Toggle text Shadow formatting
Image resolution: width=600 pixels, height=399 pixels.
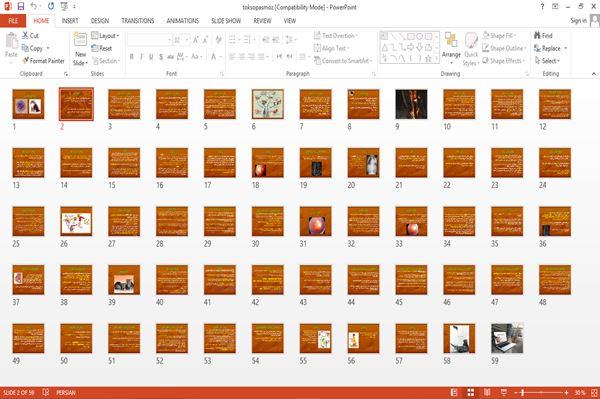(161, 57)
